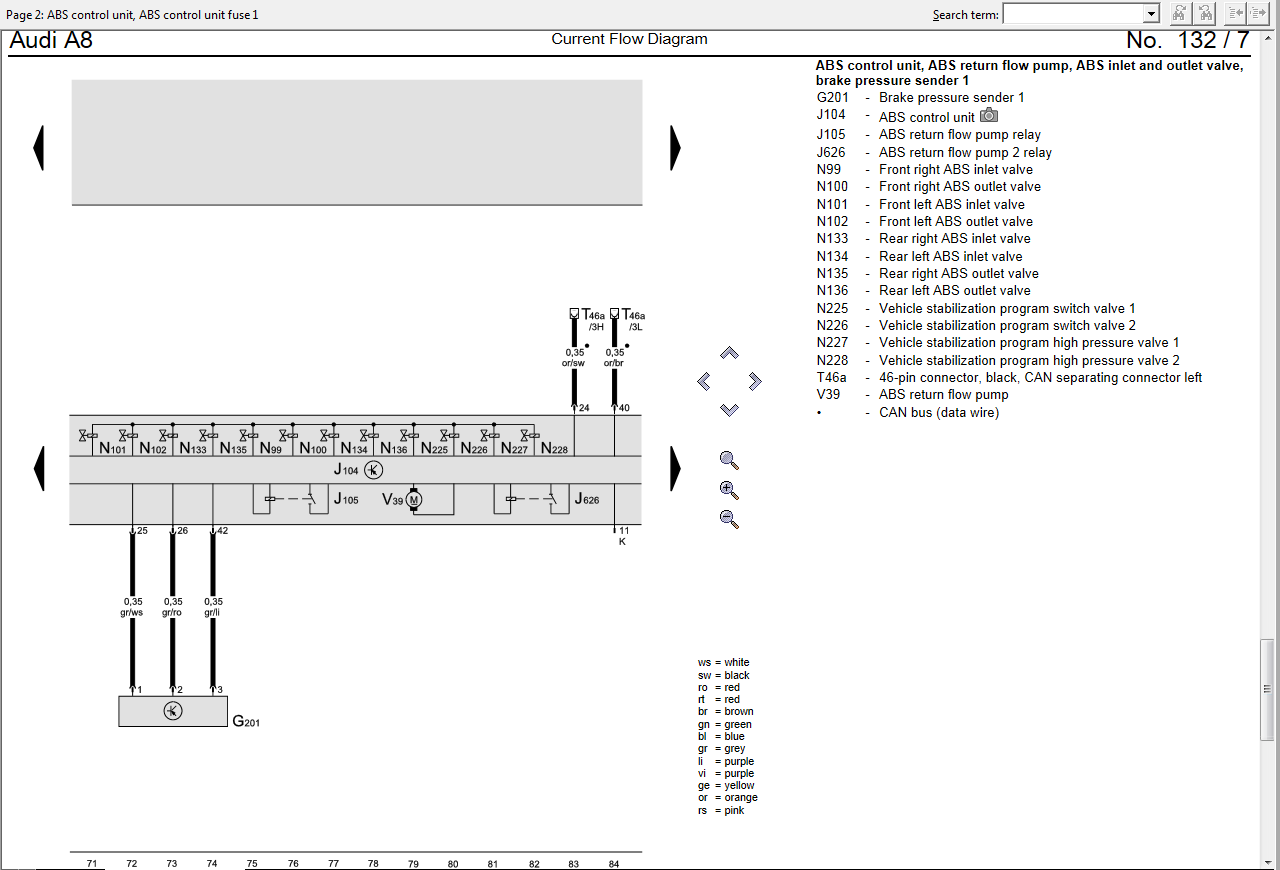
Task: Pan the diagram down with the chevron
Action: tap(729, 409)
